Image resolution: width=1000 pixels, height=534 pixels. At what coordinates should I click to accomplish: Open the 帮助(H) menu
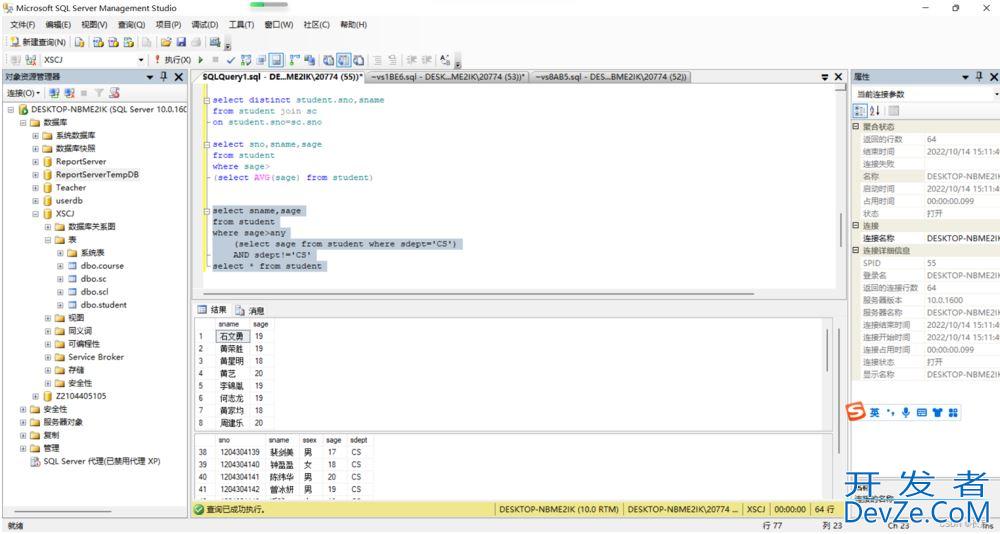(353, 25)
